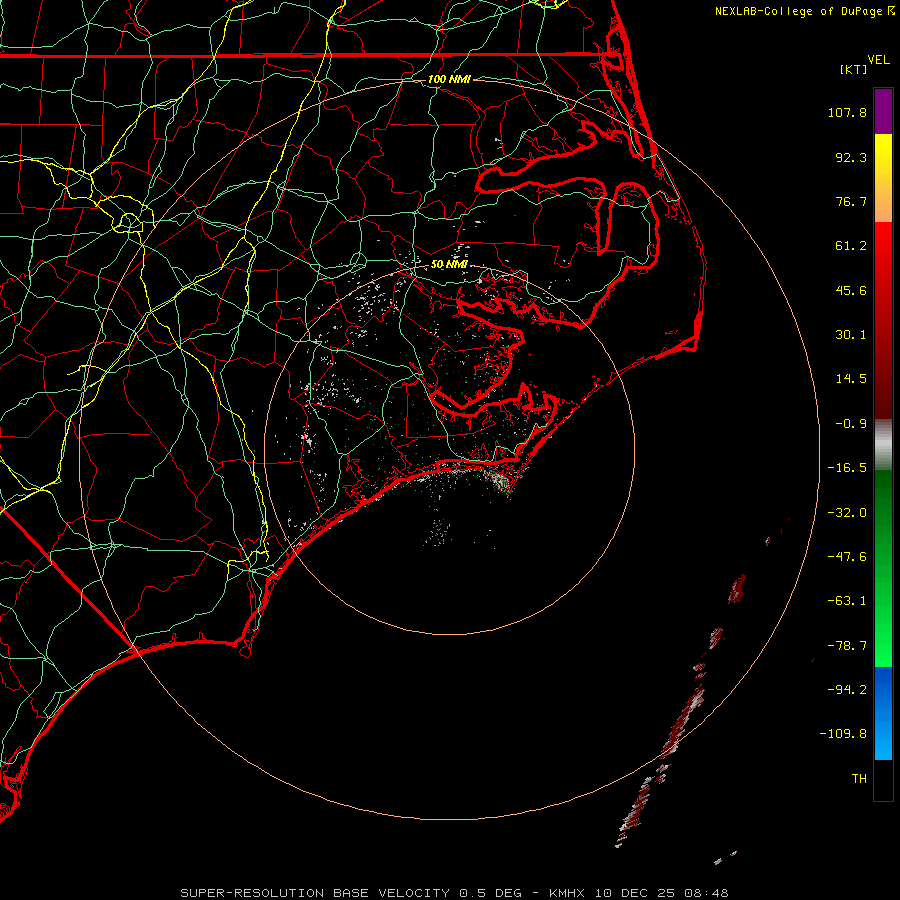Screen dimensions: 900x900
Task: Select the 50 NMI range ring label
Action: 449,264
